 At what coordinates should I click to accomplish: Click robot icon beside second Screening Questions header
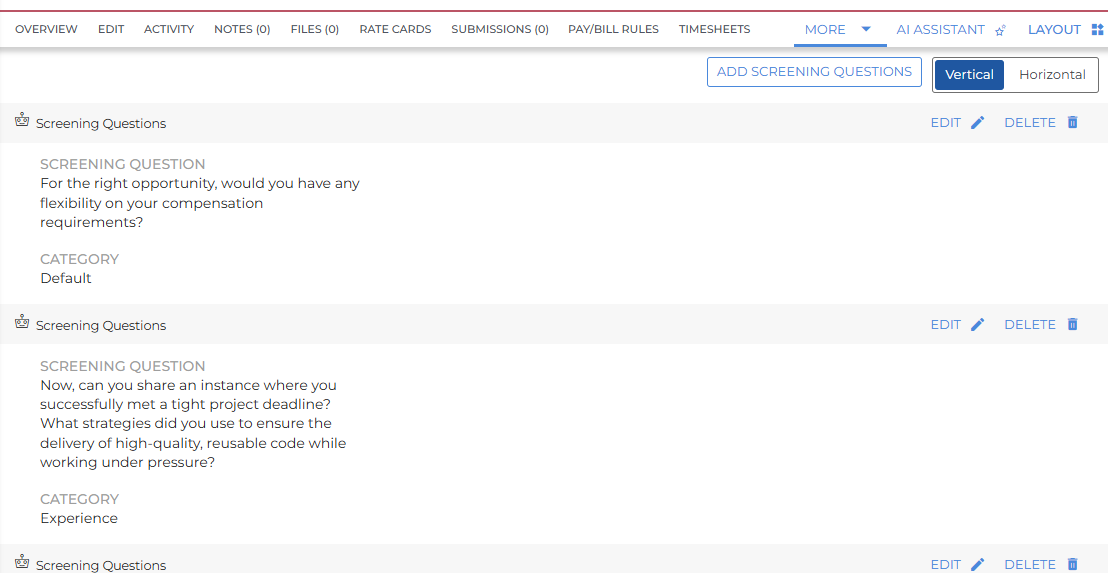coord(22,323)
